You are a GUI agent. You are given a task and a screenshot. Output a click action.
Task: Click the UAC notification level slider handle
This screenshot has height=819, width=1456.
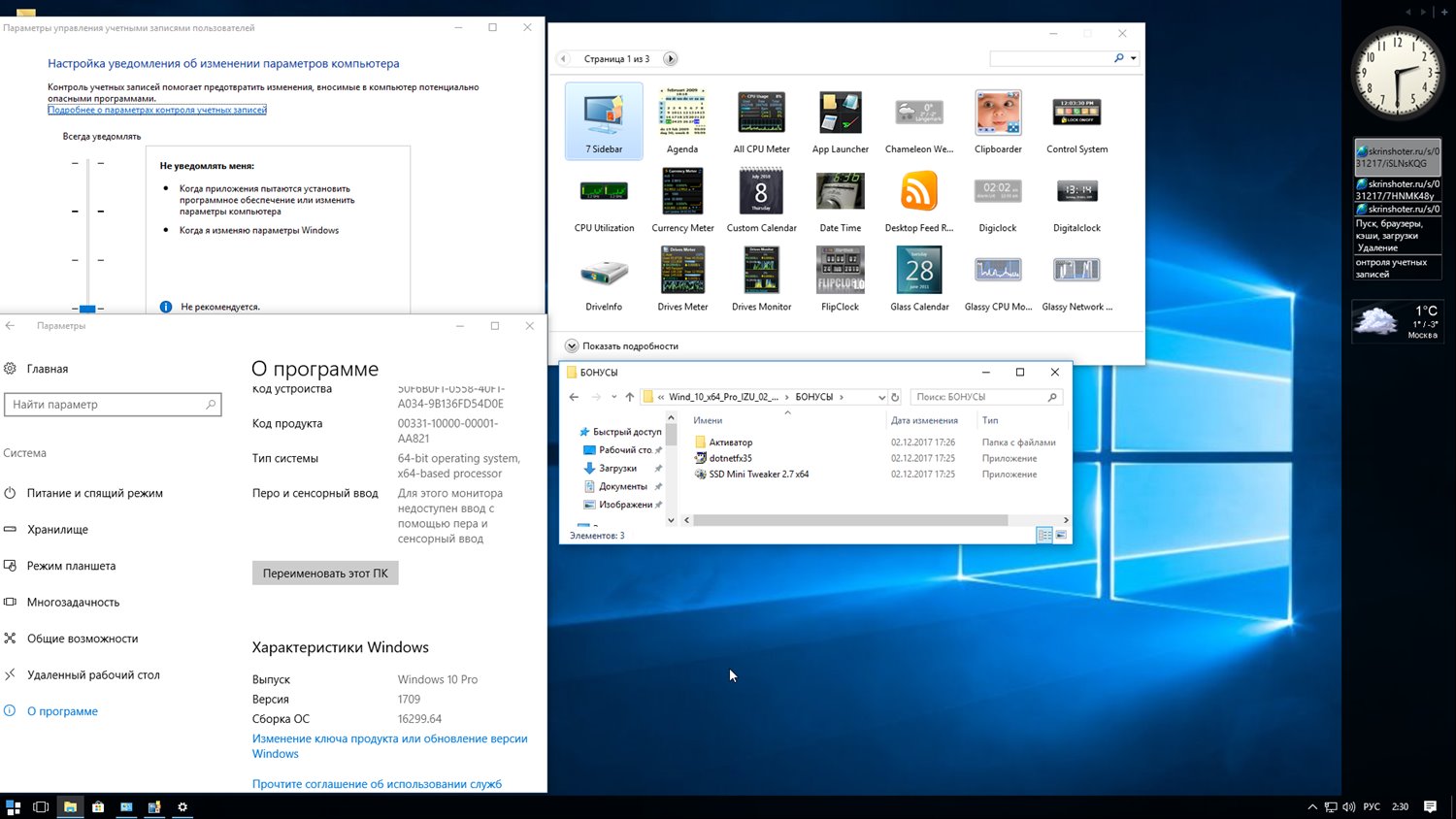tap(87, 309)
